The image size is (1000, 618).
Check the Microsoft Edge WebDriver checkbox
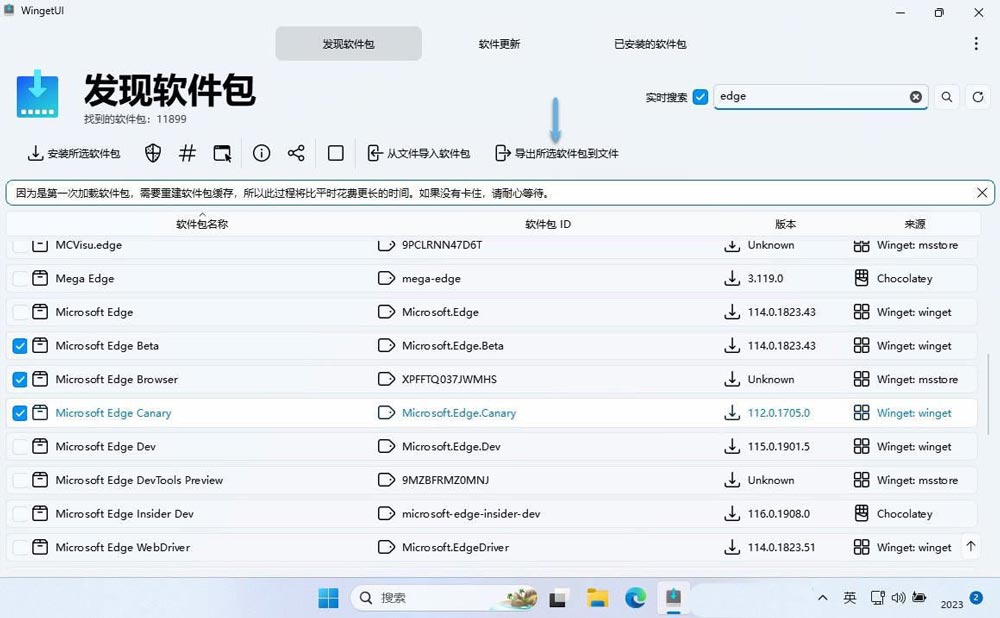(20, 547)
